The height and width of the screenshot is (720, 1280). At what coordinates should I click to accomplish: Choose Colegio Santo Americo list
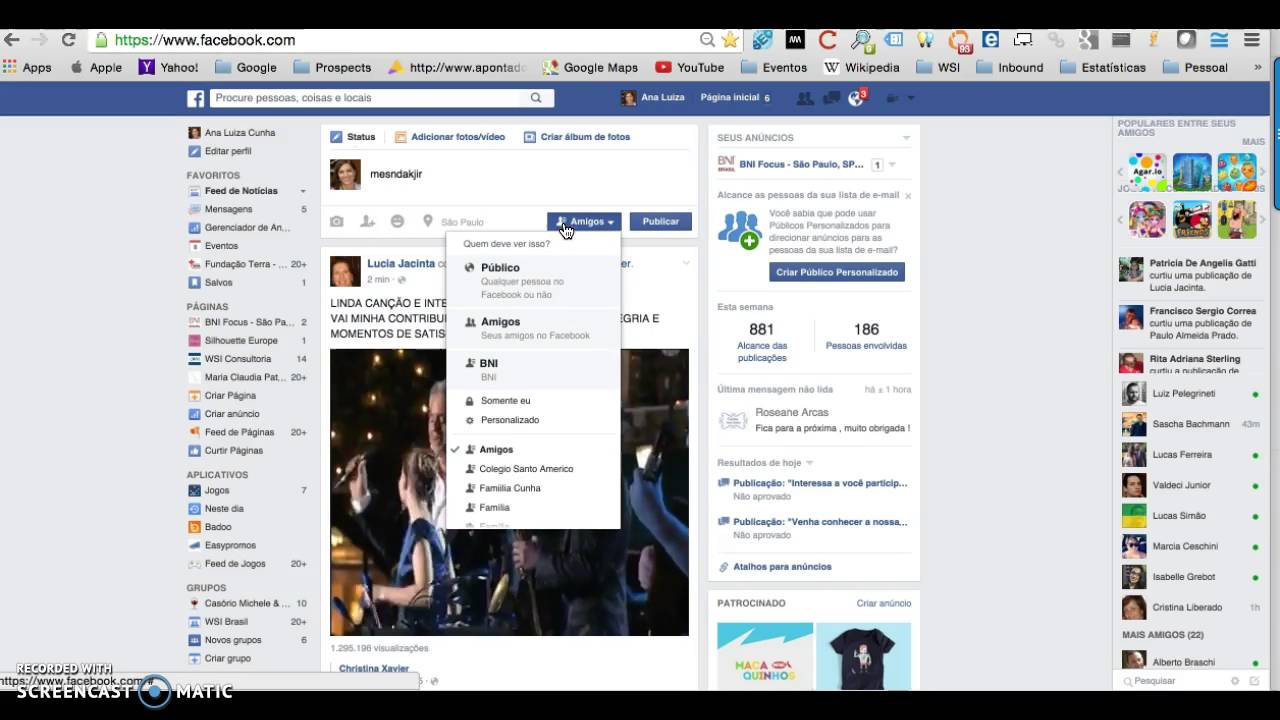coord(533,469)
